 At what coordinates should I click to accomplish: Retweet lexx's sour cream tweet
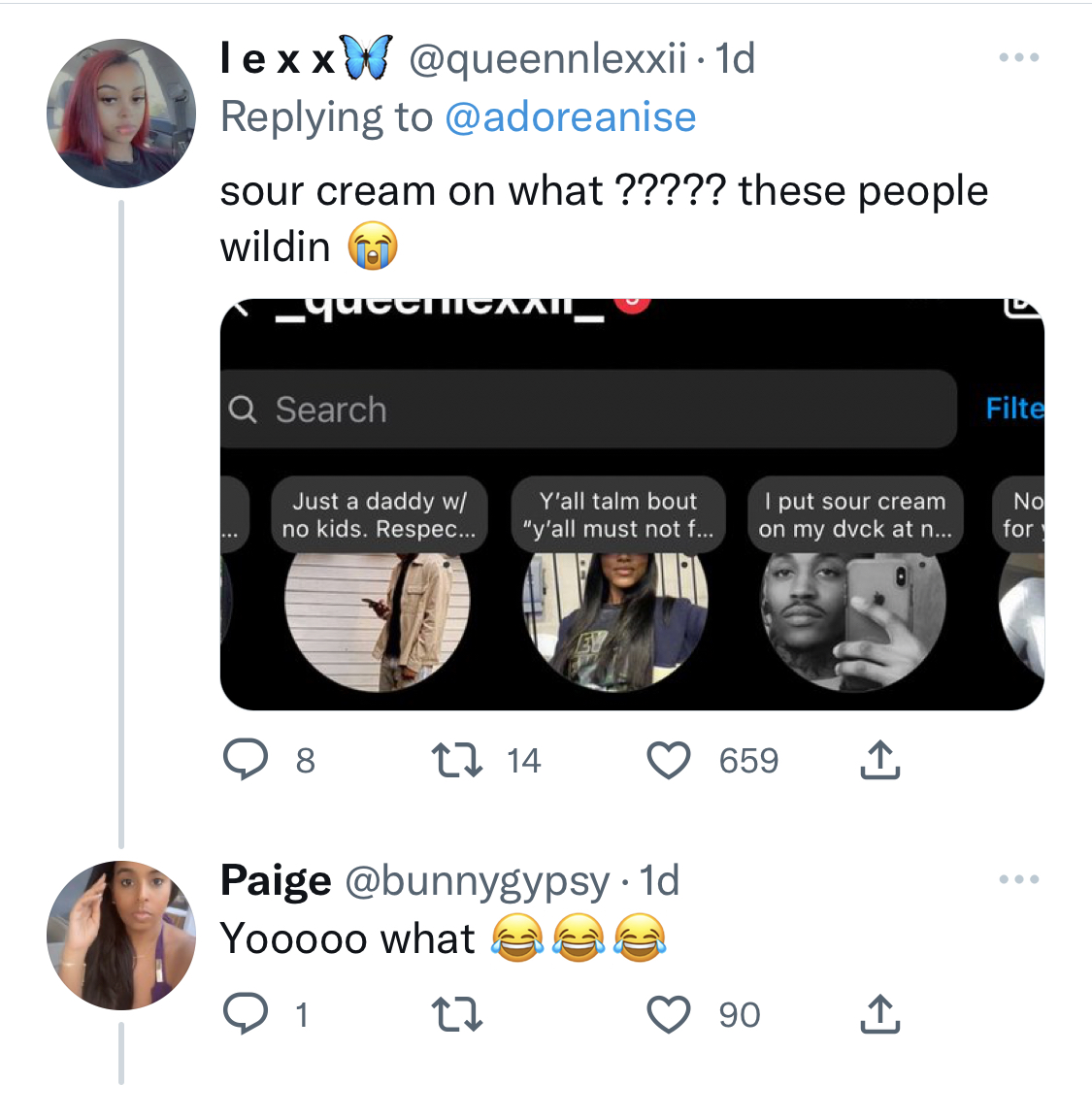pyautogui.click(x=457, y=760)
